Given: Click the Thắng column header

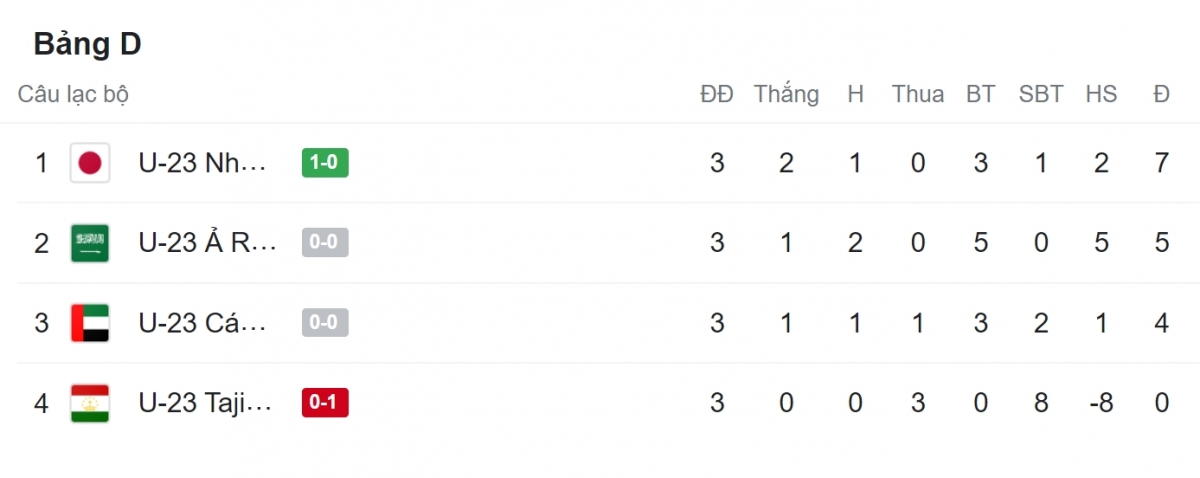Looking at the screenshot, I should (786, 94).
